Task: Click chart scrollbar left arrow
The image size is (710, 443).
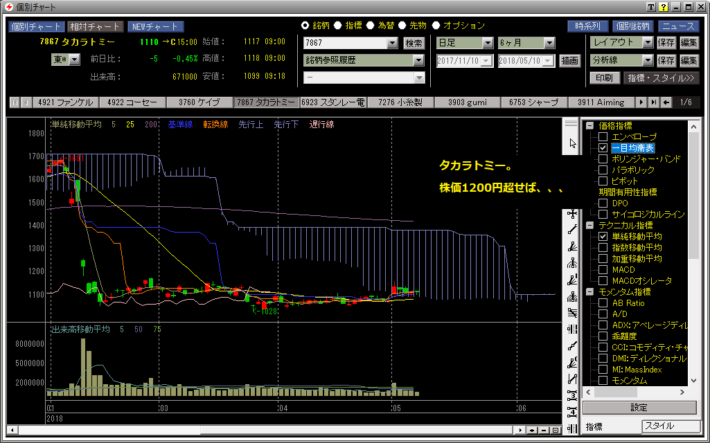Action: (x=13, y=430)
